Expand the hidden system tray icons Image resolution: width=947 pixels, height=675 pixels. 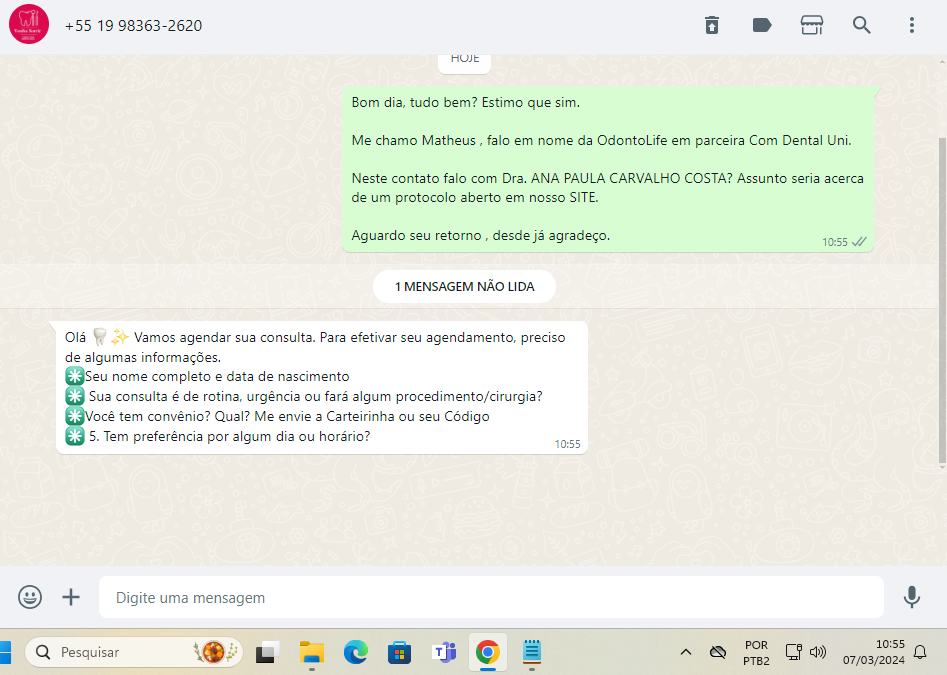click(x=685, y=652)
